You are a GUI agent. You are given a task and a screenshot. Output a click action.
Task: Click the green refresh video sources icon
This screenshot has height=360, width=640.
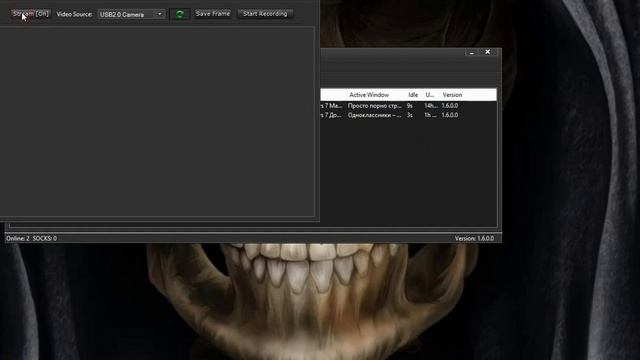tap(180, 14)
